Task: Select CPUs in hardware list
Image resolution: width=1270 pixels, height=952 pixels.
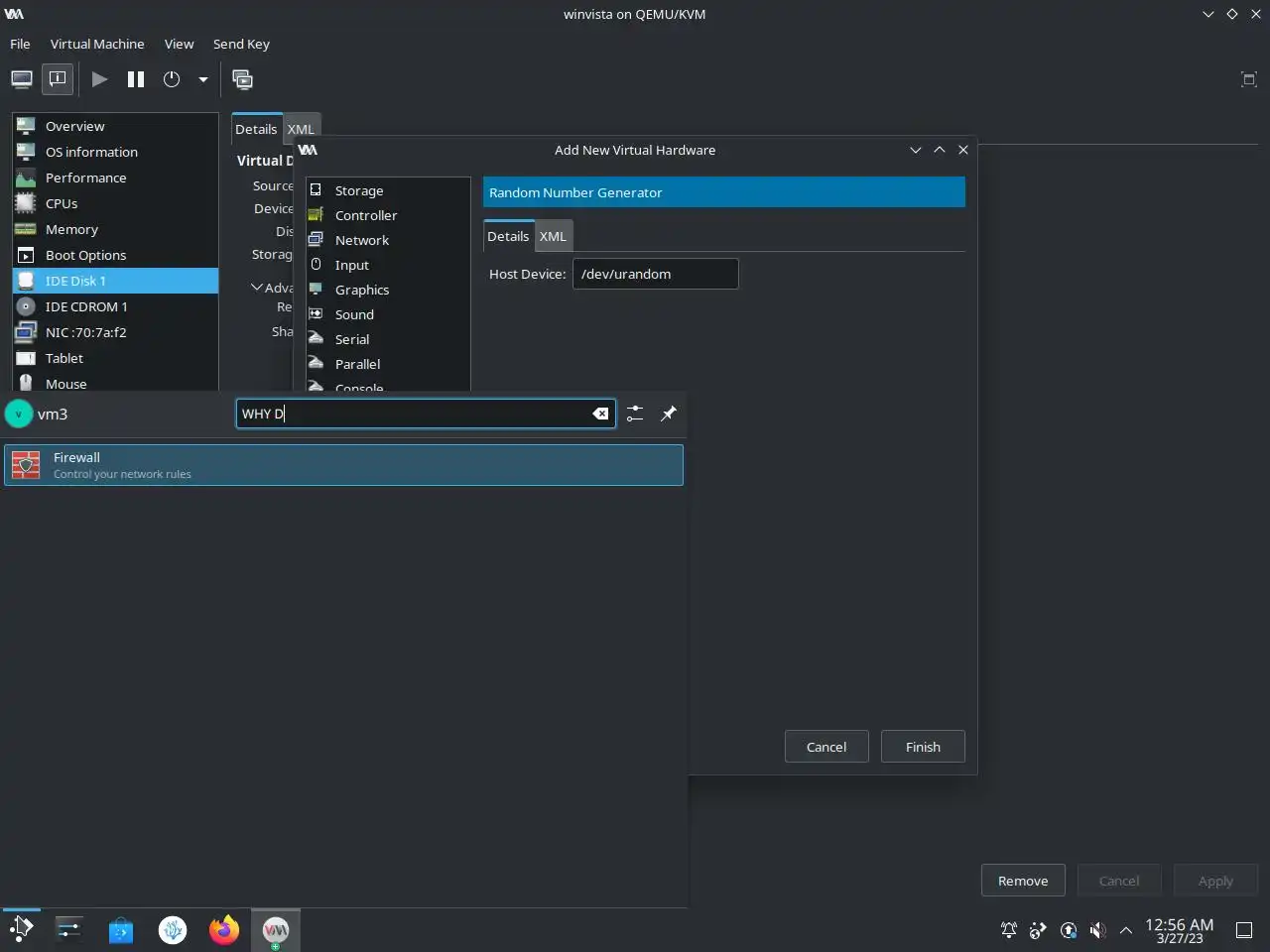Action: (x=115, y=203)
